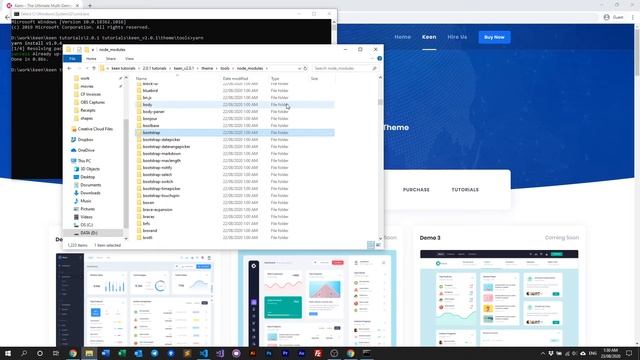This screenshot has height=360, width=640.
Task: Open Cortana from the taskbar
Action: coord(40,353)
